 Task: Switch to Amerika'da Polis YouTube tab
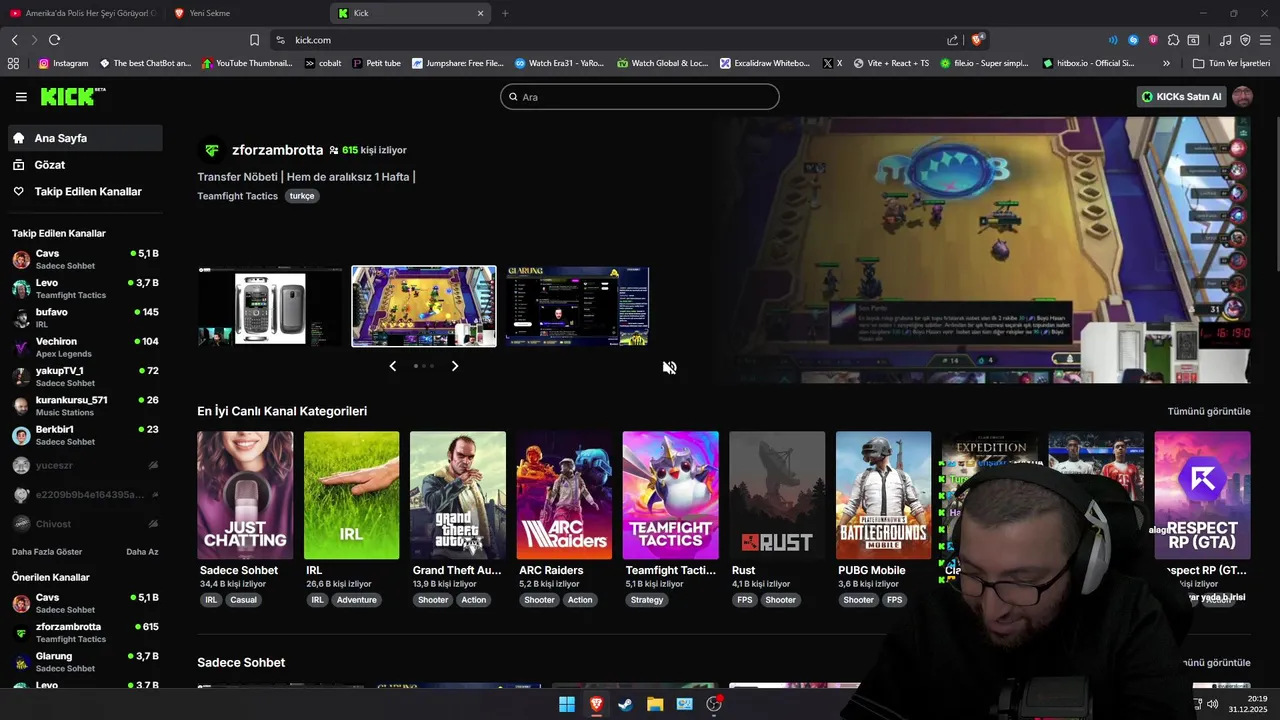pos(83,13)
